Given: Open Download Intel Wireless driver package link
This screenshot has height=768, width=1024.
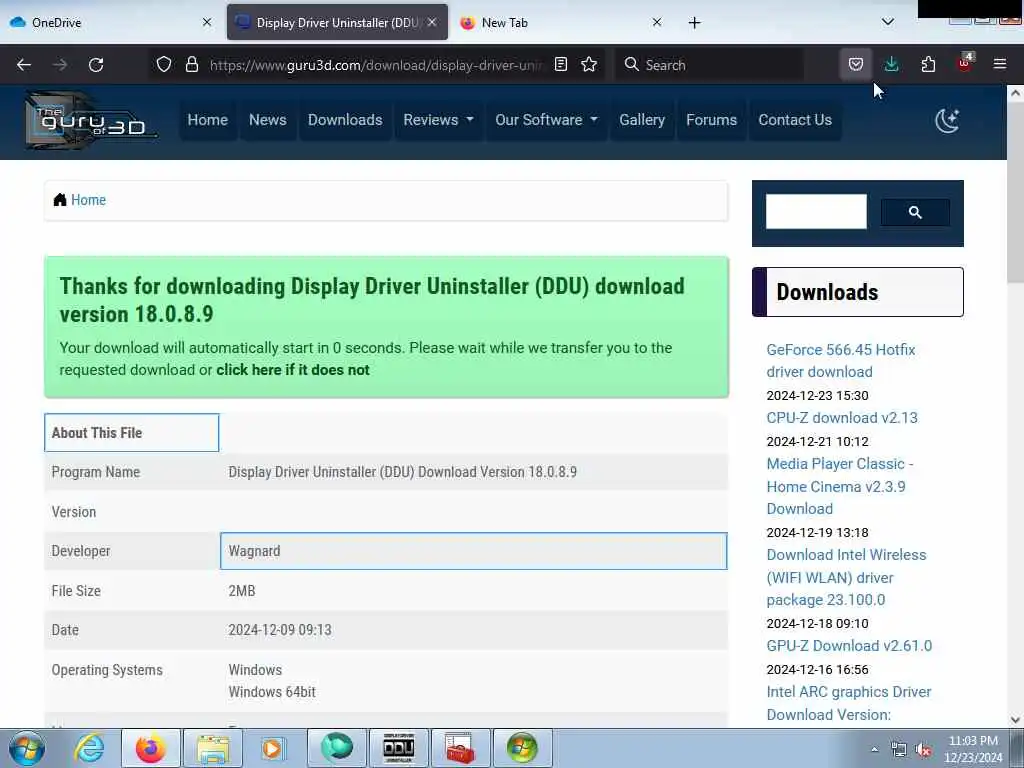Looking at the screenshot, I should click(846, 577).
